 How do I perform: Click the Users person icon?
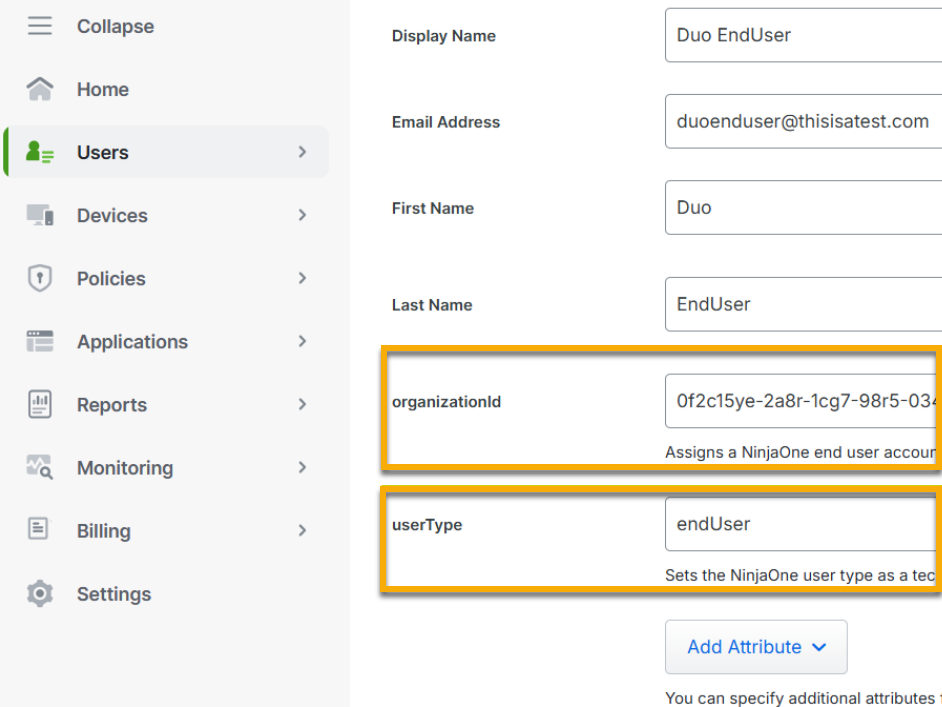pos(40,152)
